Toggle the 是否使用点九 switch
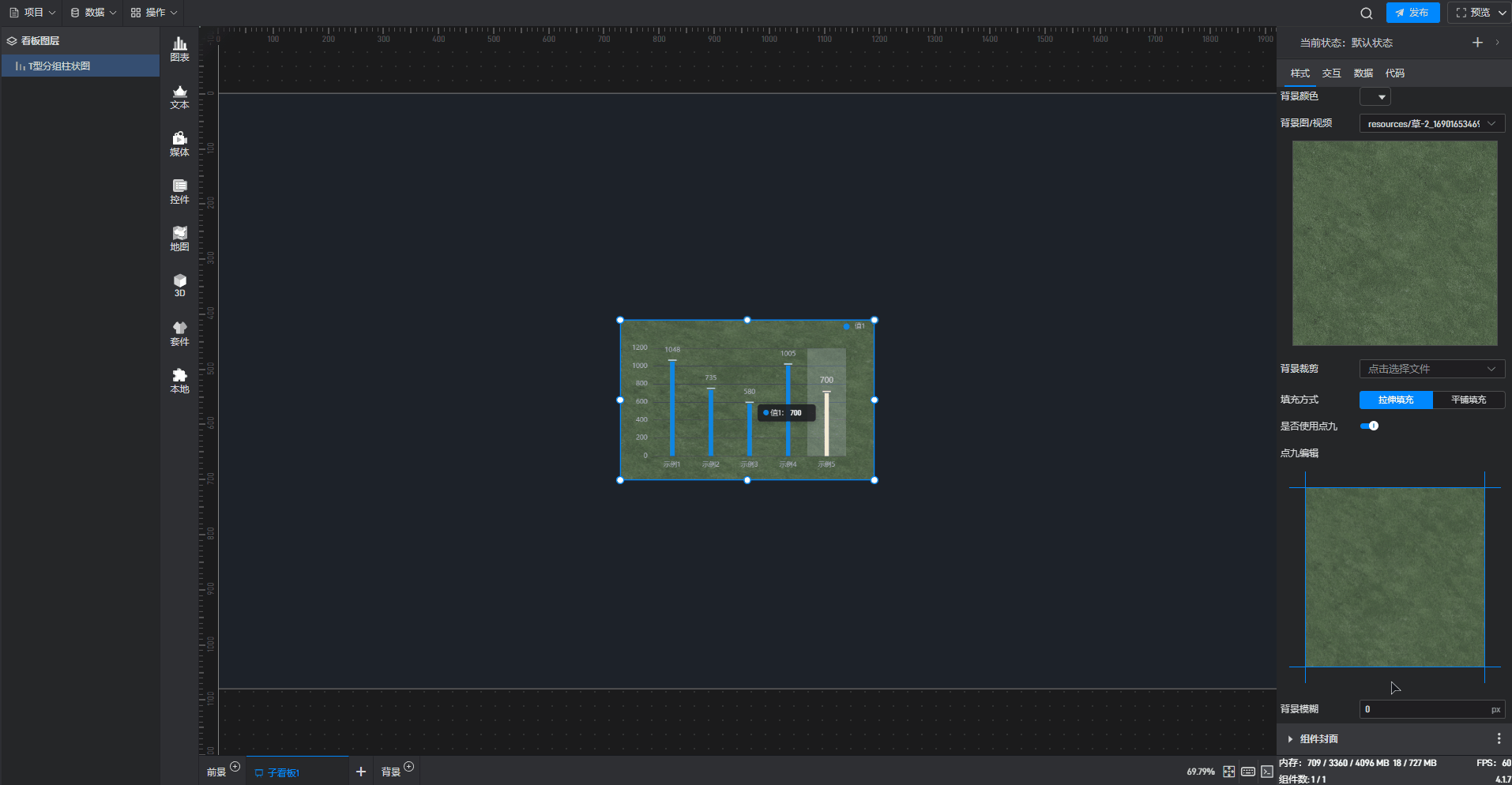The image size is (1512, 785). [1369, 426]
